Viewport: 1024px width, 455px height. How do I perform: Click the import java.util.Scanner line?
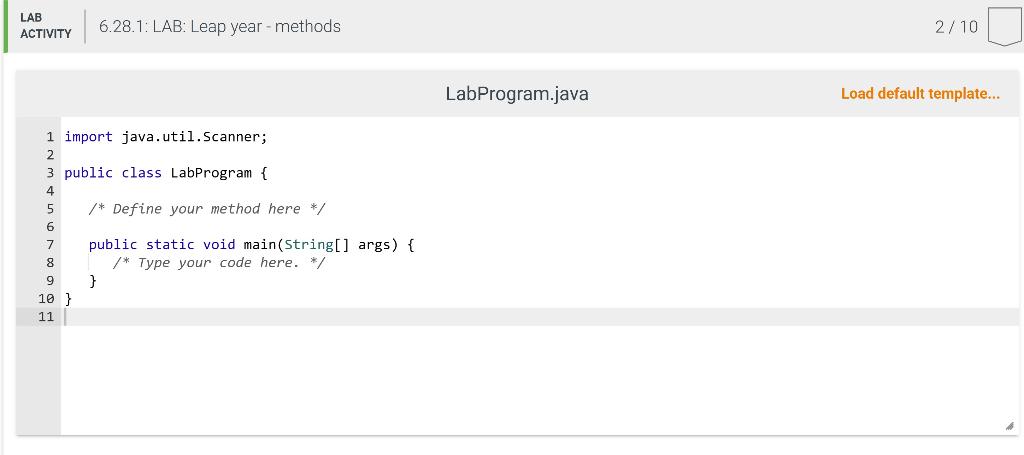pyautogui.click(x=166, y=137)
